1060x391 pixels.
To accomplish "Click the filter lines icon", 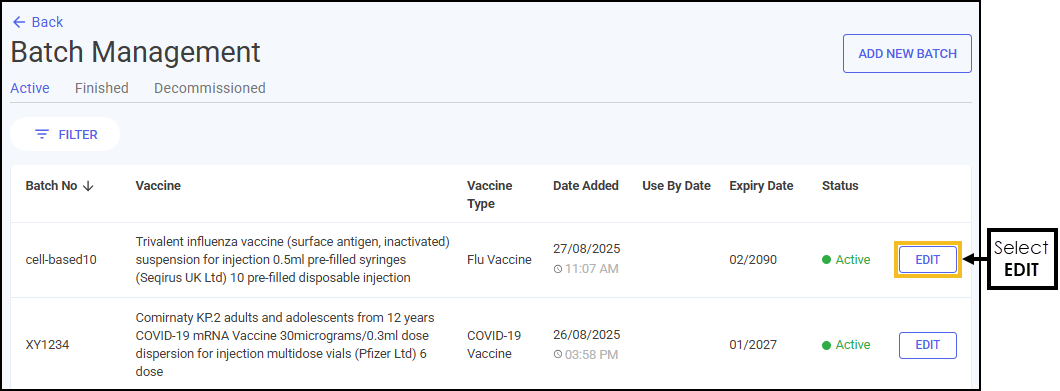I will 42,135.
